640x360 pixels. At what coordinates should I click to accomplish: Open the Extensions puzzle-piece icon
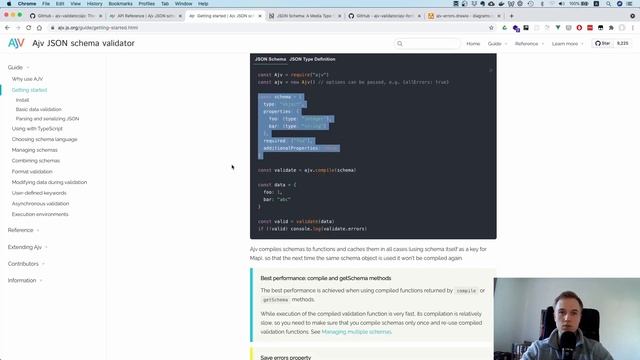611,28
